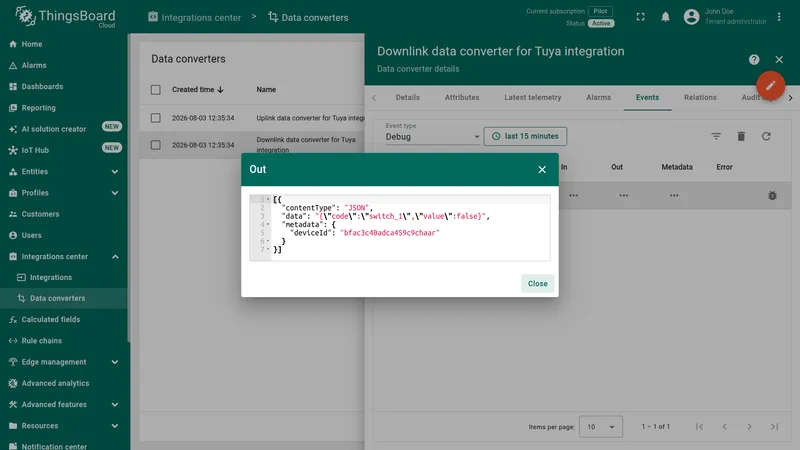This screenshot has width=800, height=450.
Task: Open help for data converter details
Action: [x=754, y=60]
